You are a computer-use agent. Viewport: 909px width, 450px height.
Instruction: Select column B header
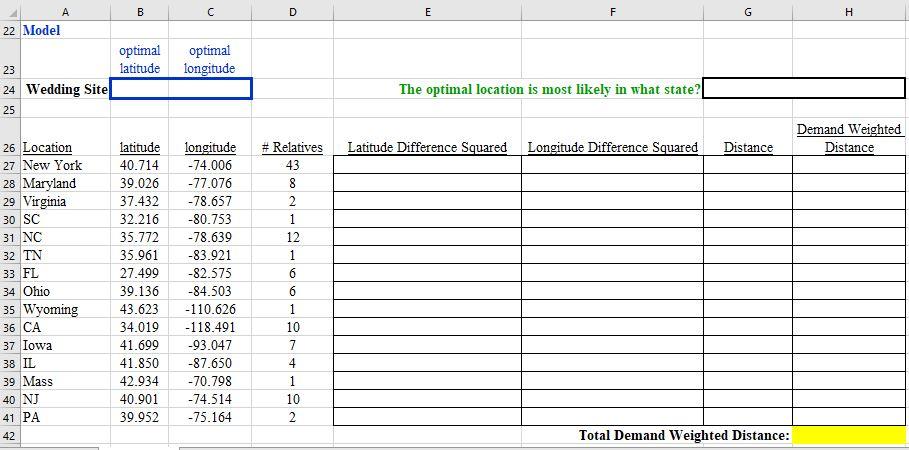140,12
